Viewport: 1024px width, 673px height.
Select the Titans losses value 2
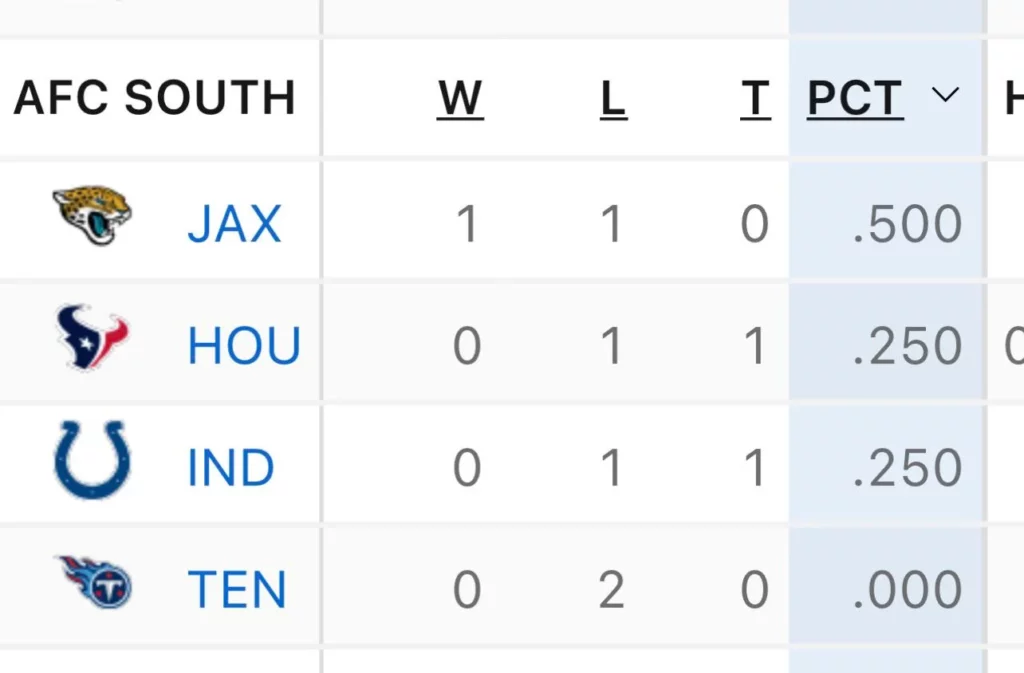pos(611,589)
